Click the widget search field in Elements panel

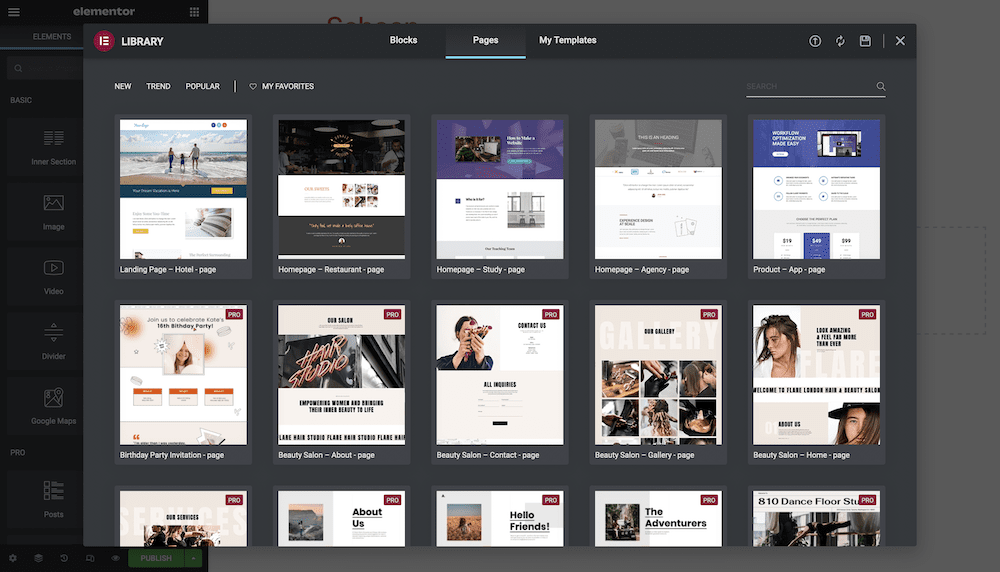click(x=45, y=68)
